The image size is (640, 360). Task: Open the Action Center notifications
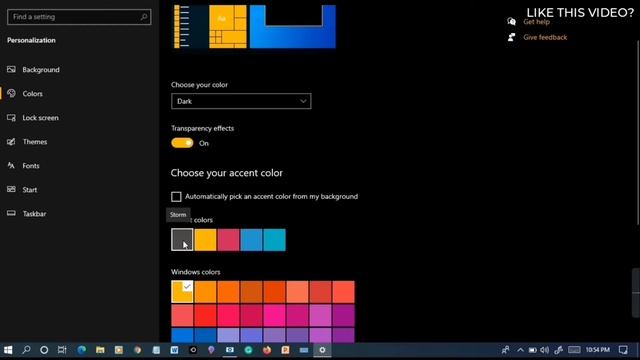pos(623,350)
